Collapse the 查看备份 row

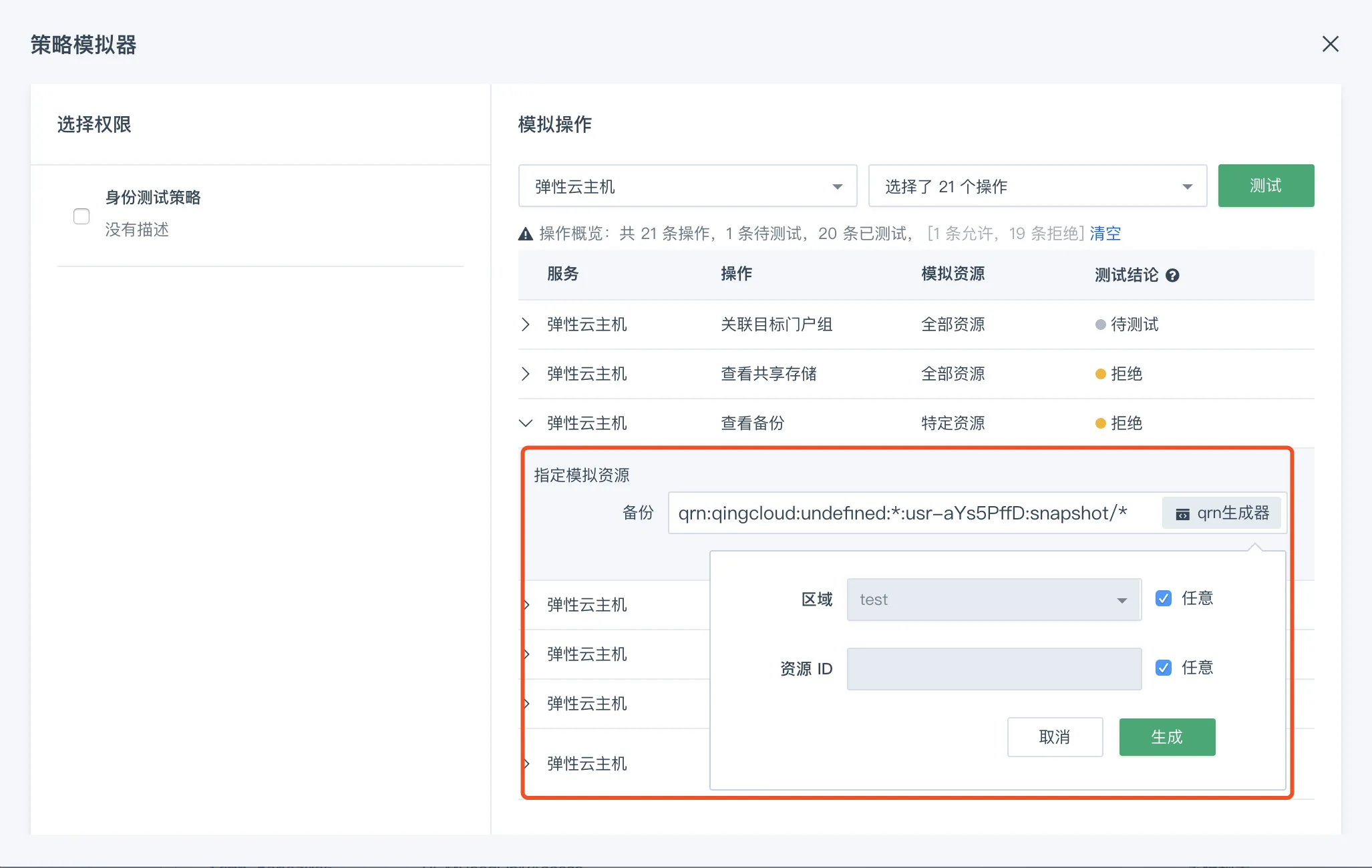click(526, 423)
